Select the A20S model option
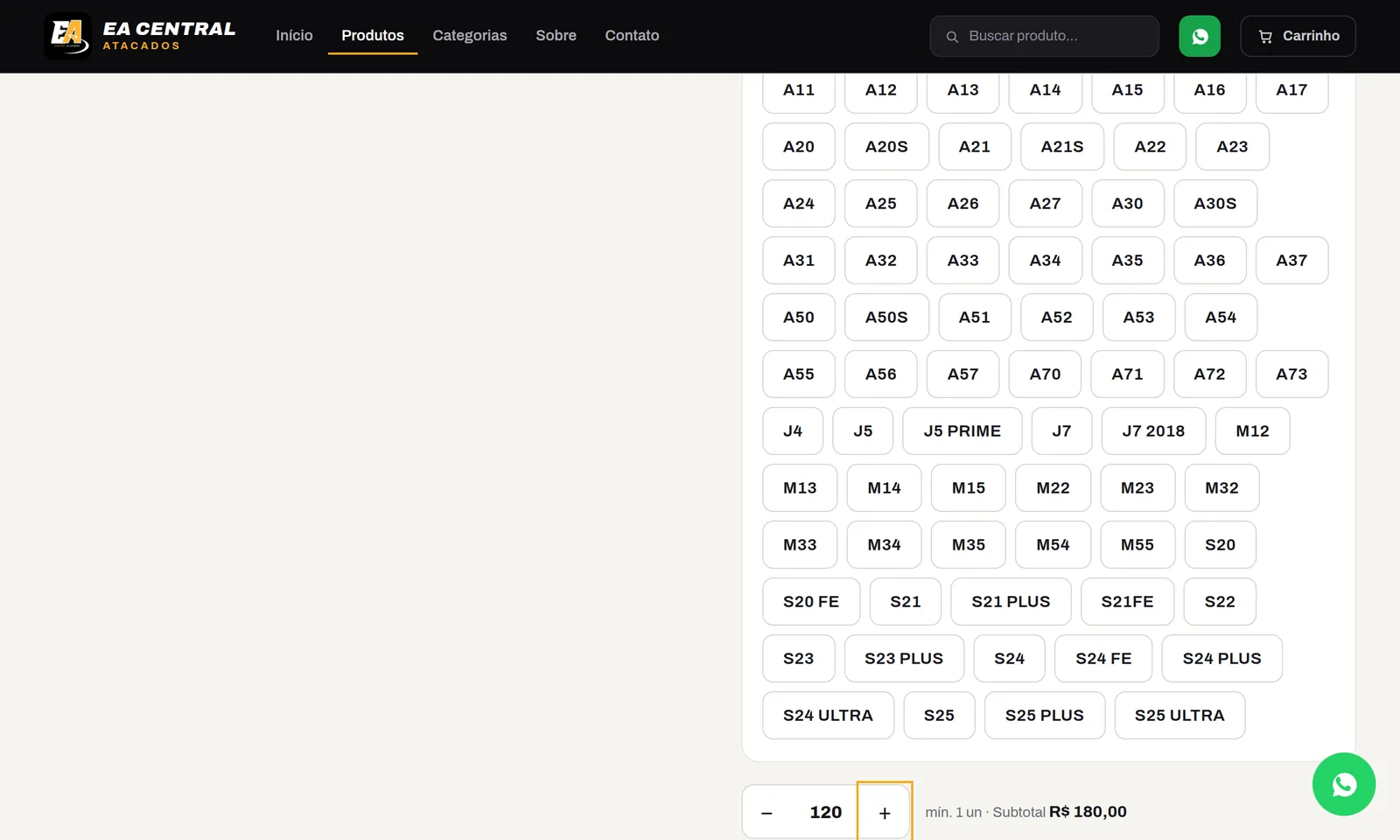The height and width of the screenshot is (840, 1400). coord(886,147)
